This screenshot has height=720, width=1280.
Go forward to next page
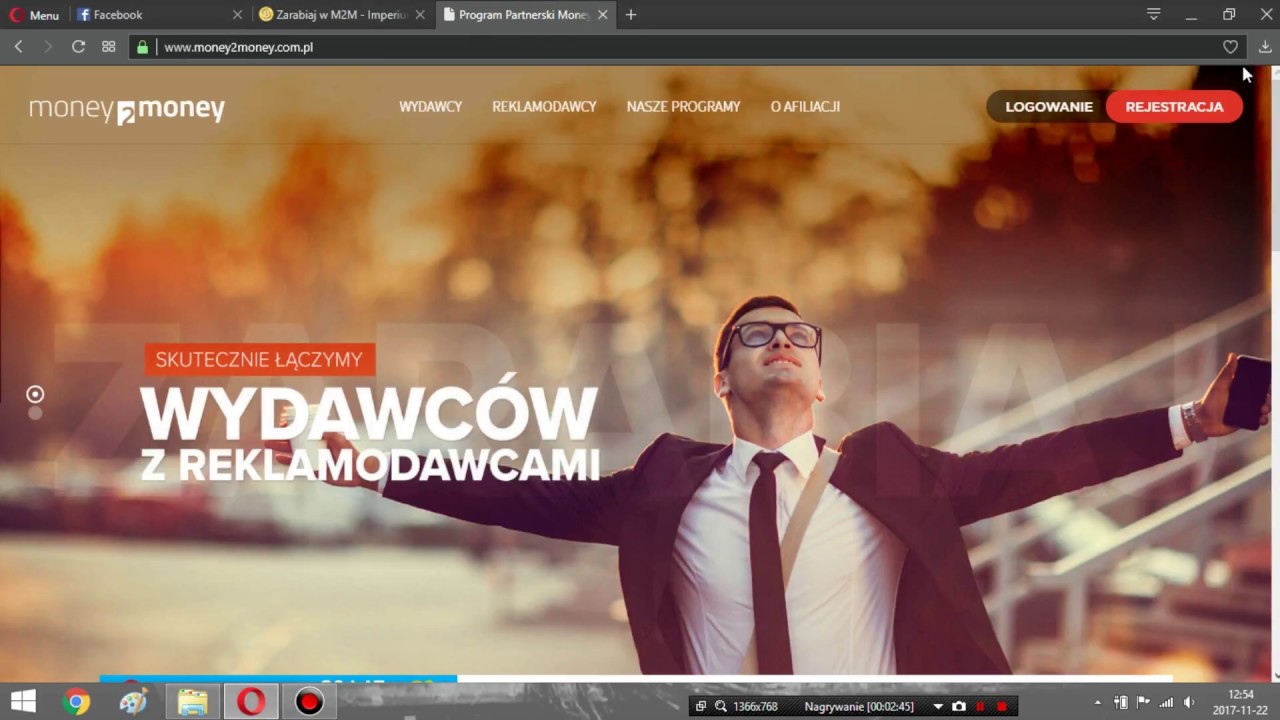tap(47, 47)
